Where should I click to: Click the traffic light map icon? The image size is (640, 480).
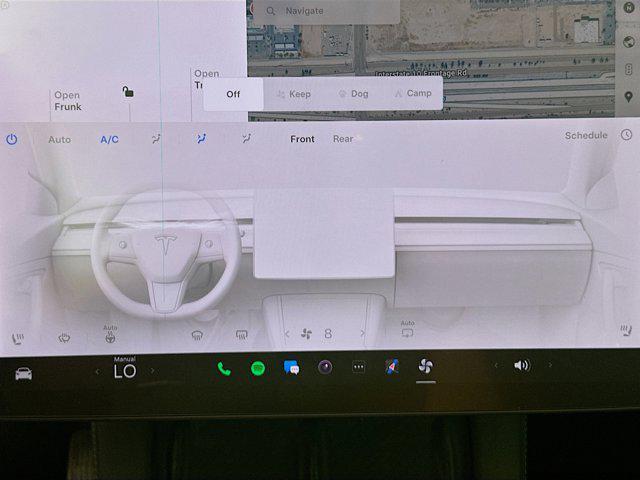629,69
